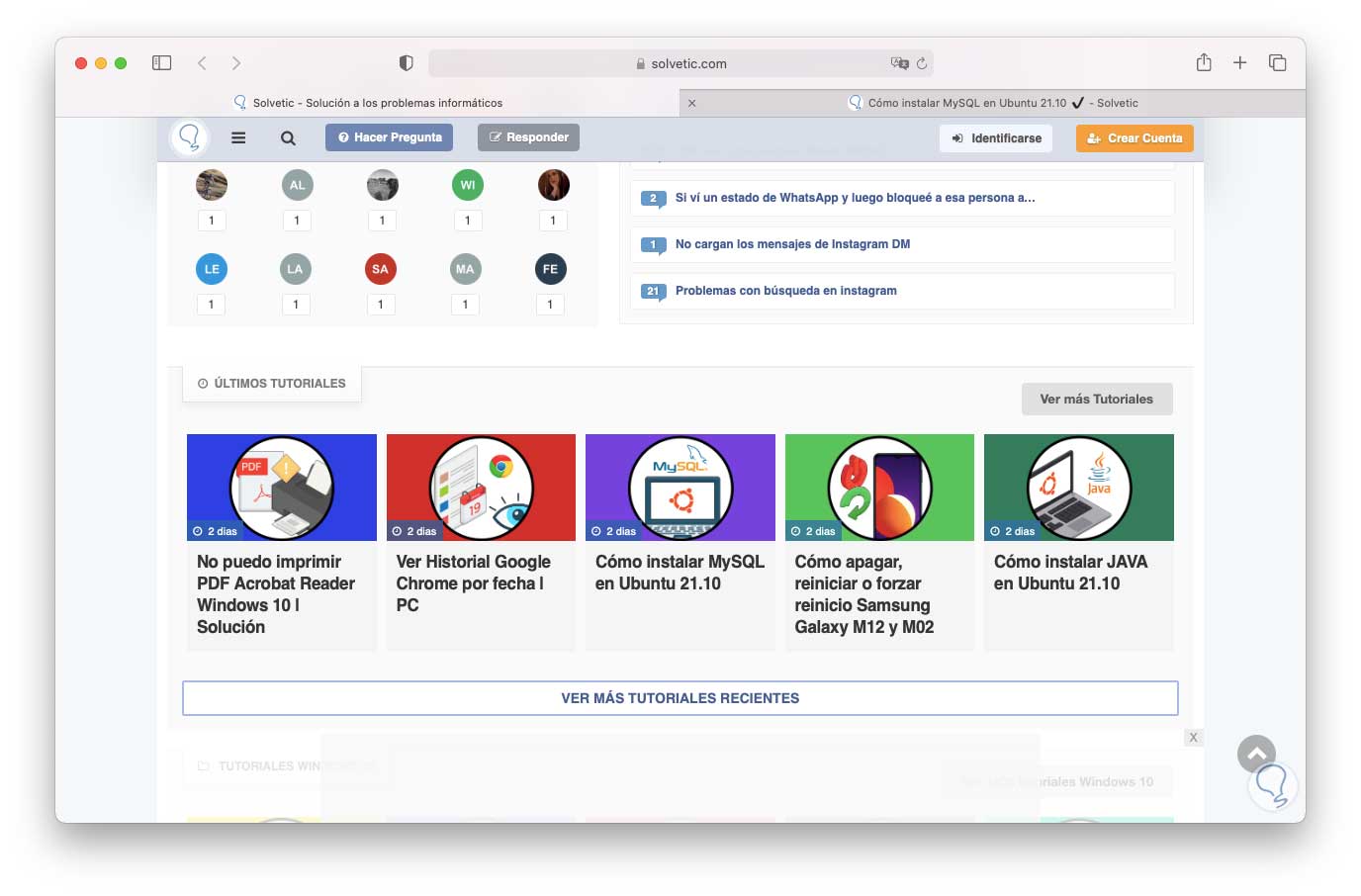The width and height of the screenshot is (1361, 896).
Task: Click the translate icon in address bar
Action: [x=899, y=63]
